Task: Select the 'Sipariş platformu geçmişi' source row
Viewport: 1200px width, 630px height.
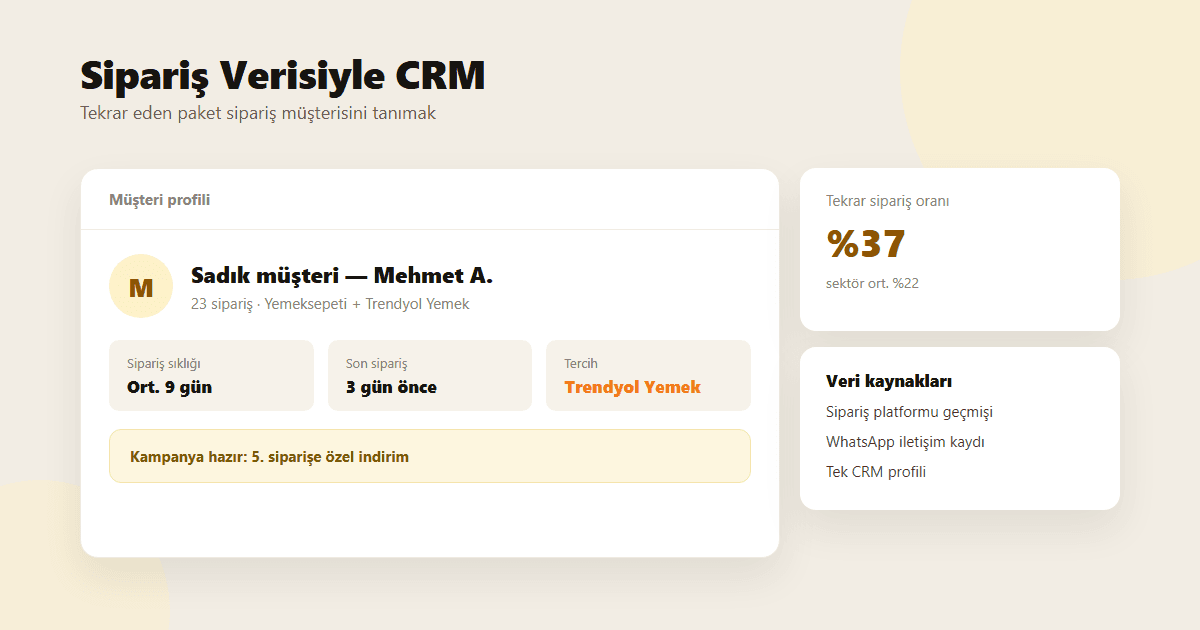Action: pos(910,412)
